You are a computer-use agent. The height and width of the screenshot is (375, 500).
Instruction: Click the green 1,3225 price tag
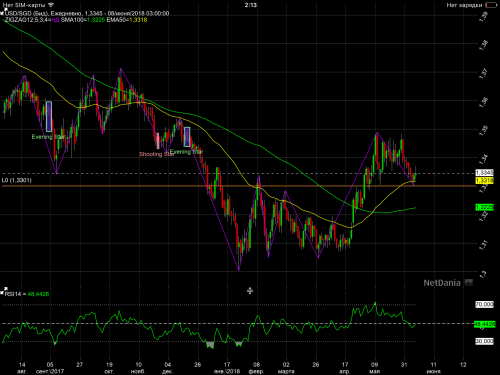click(x=484, y=207)
